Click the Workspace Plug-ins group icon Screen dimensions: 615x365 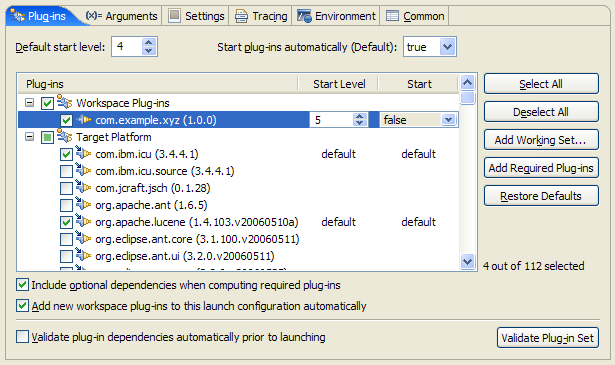point(64,102)
